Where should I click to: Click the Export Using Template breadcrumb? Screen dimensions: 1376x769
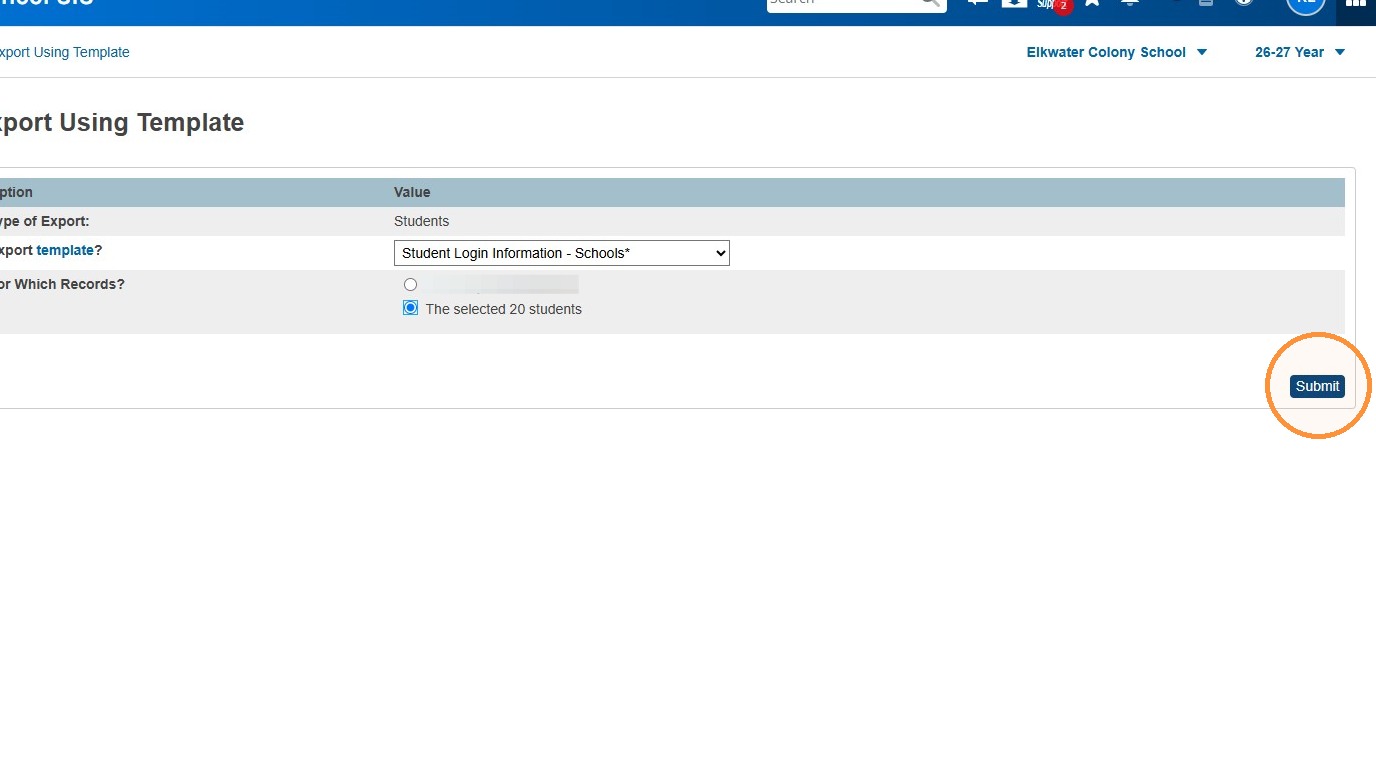pyautogui.click(x=64, y=52)
